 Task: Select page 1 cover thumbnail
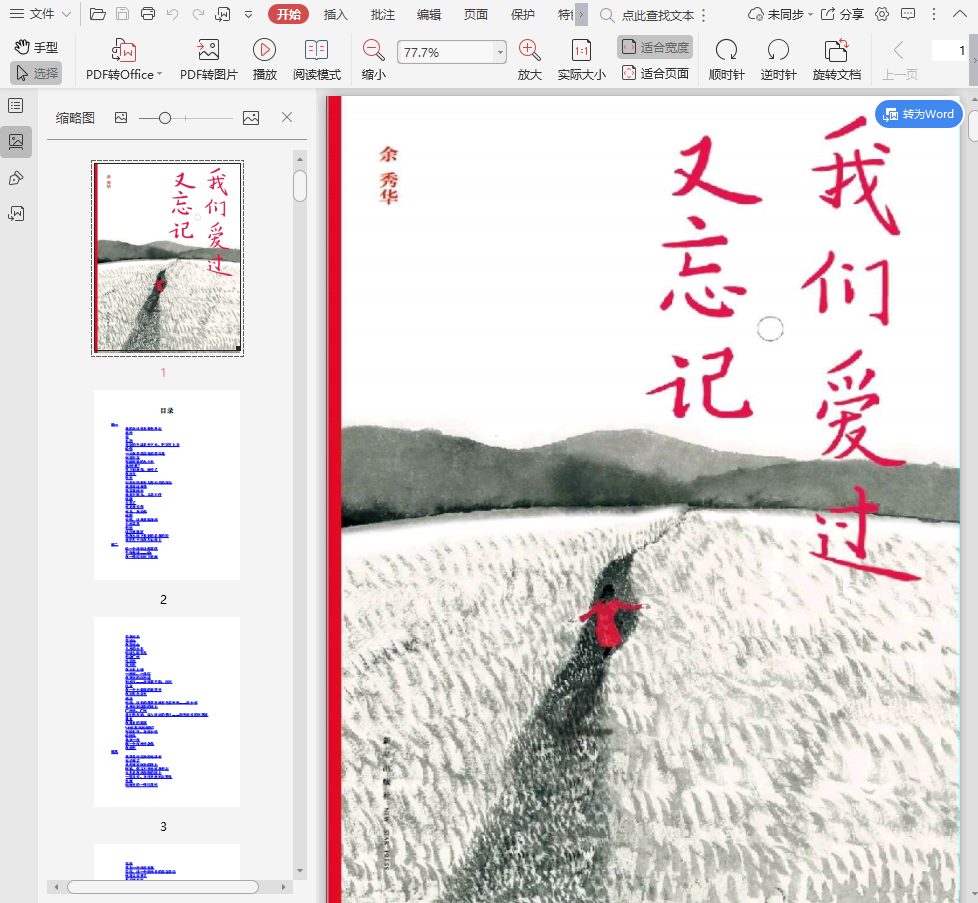click(167, 258)
